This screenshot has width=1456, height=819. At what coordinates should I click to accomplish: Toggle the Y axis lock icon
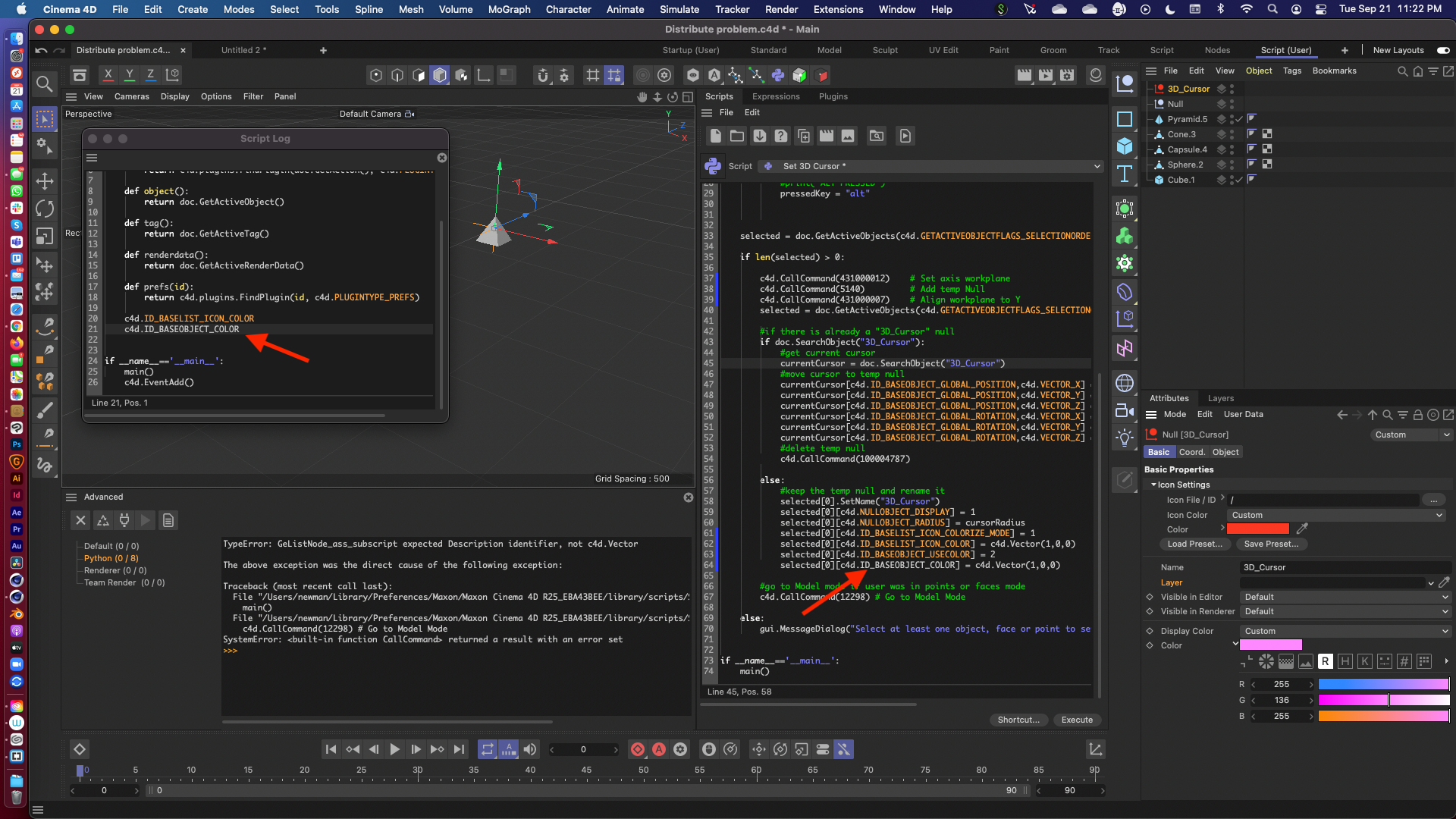click(x=130, y=75)
